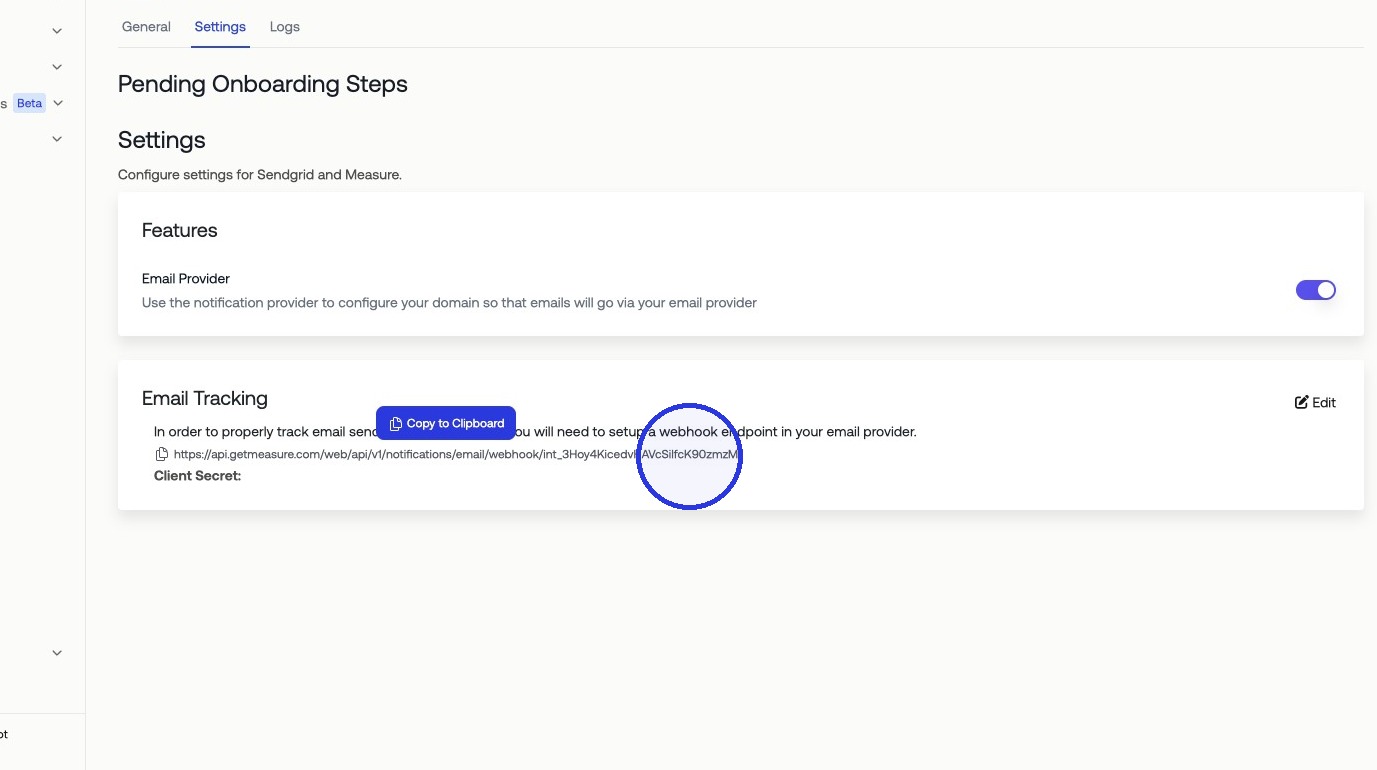Click the Copy to Clipboard button
The image size is (1377, 770).
pyautogui.click(x=446, y=423)
